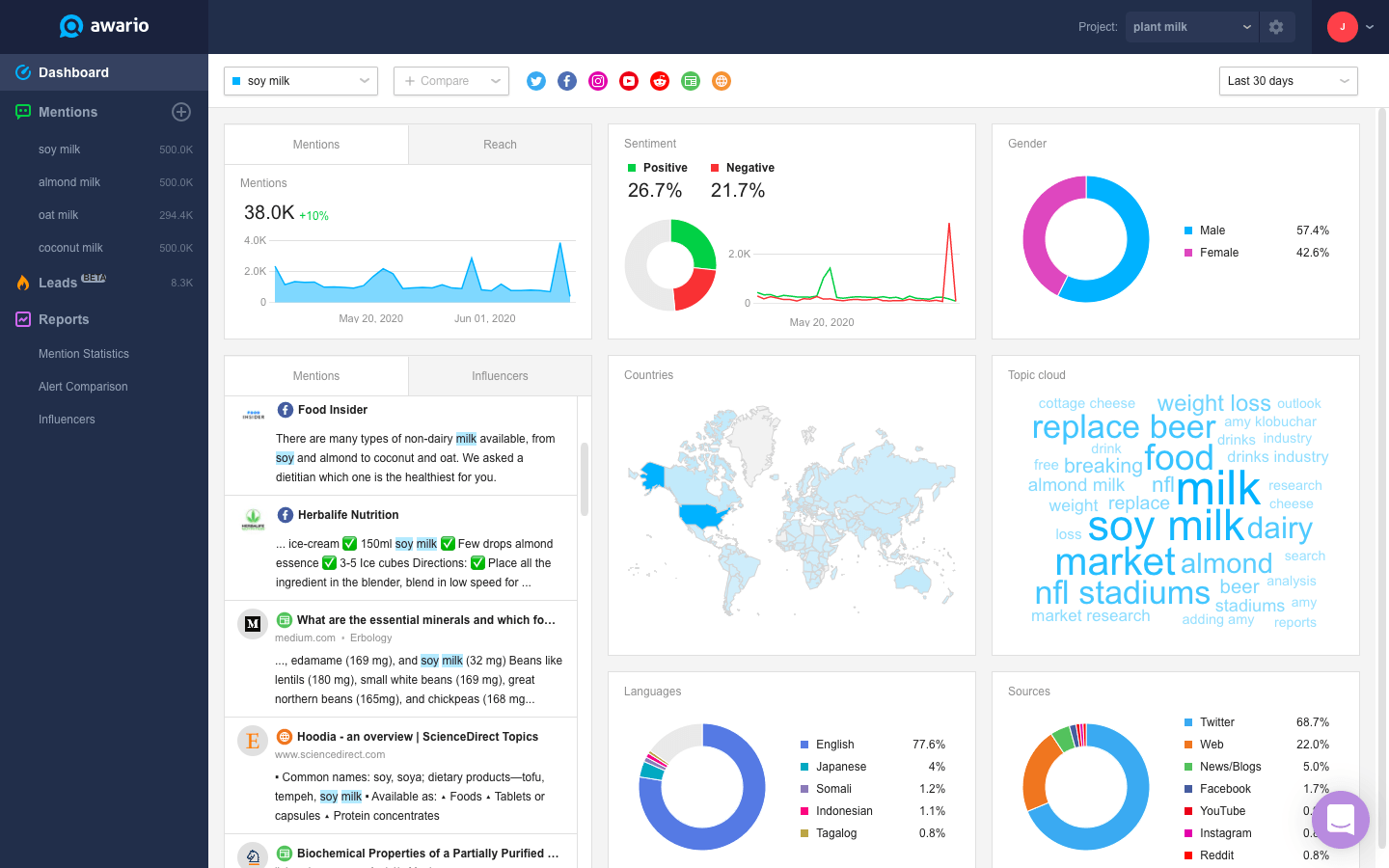The width and height of the screenshot is (1389, 868).
Task: Click the United States on the countries map
Action: point(702,515)
